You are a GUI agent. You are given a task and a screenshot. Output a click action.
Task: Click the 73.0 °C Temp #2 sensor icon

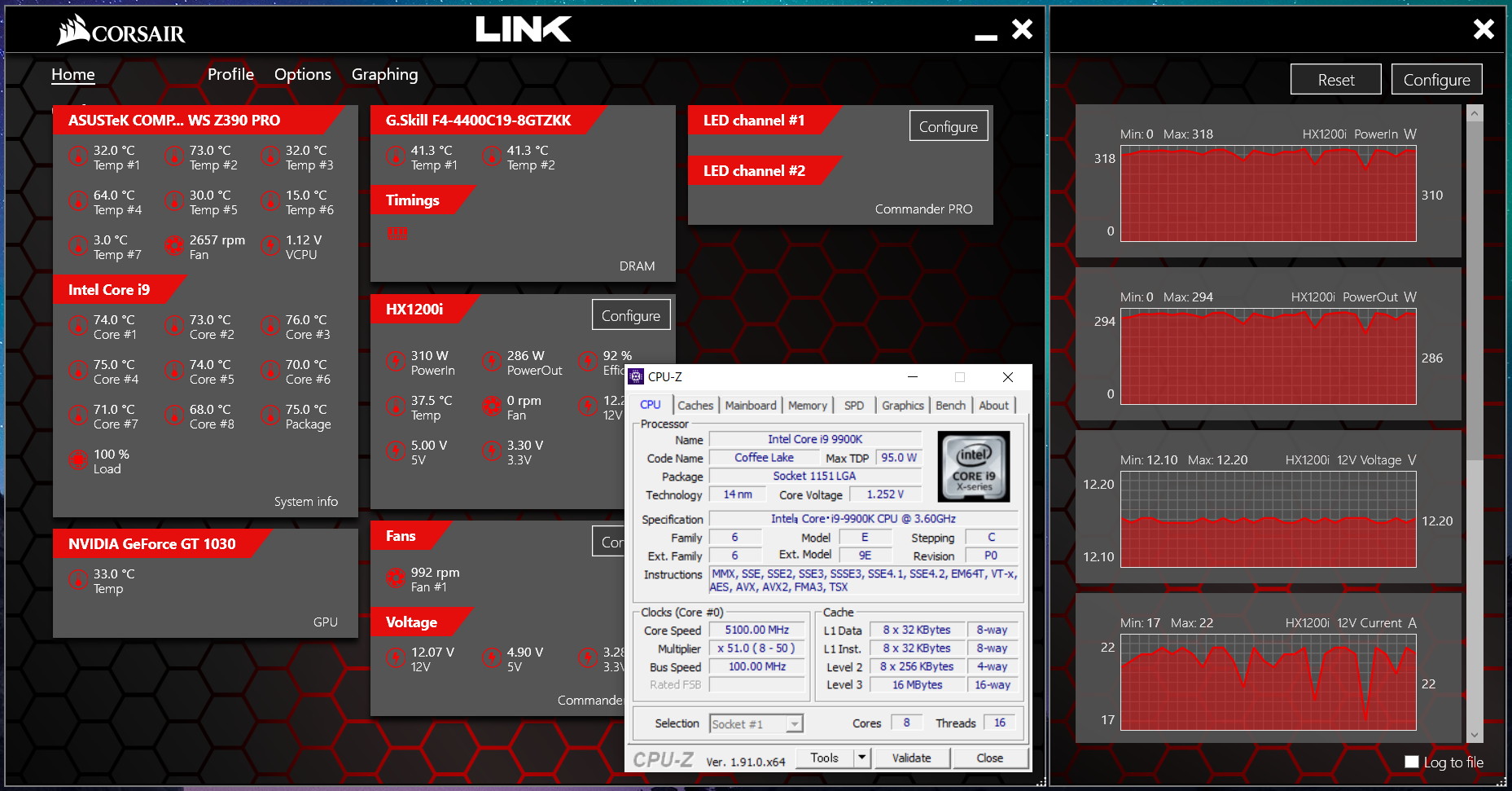174,156
